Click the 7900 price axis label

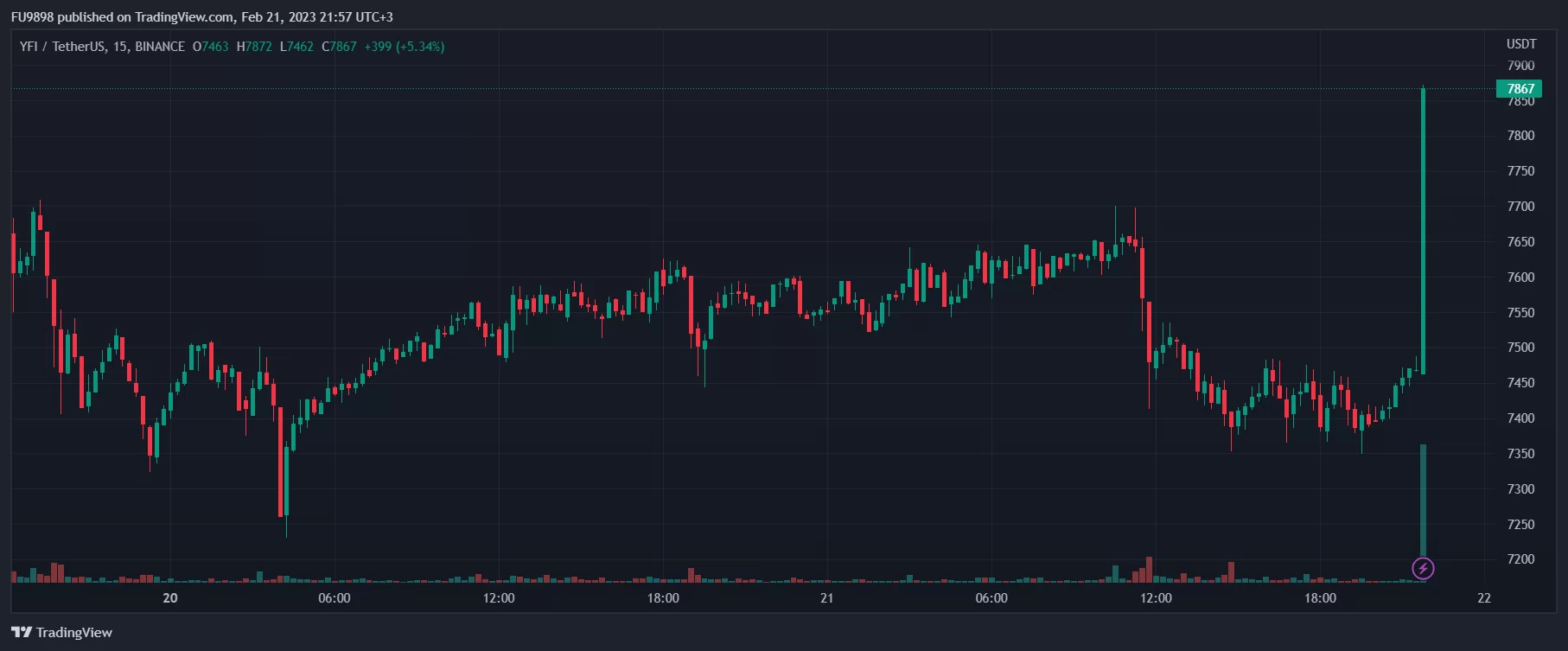tap(1520, 66)
